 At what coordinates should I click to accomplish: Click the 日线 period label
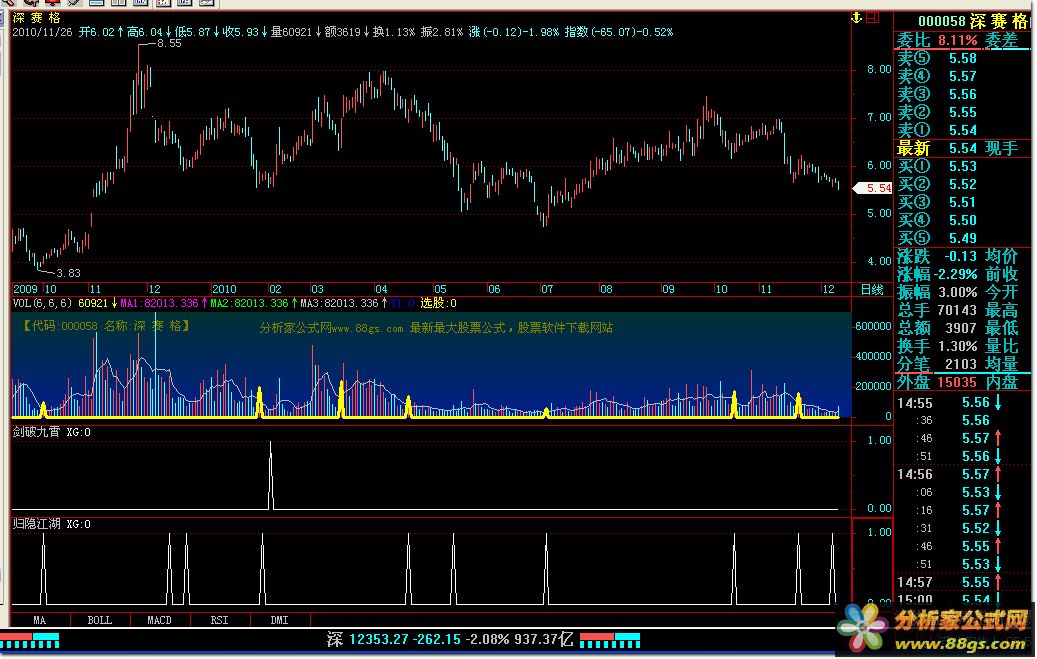pos(872,290)
